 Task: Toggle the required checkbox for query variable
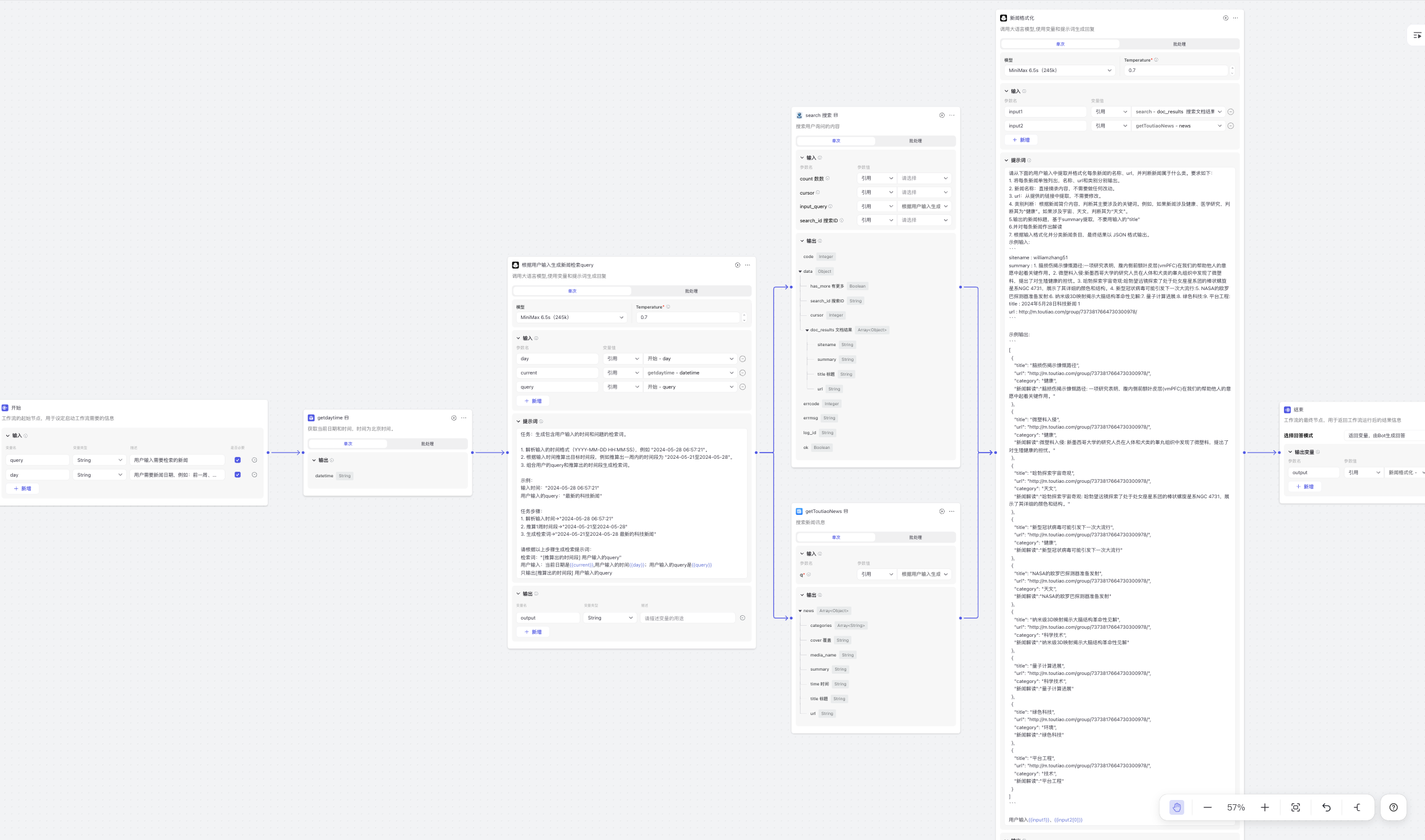238,460
